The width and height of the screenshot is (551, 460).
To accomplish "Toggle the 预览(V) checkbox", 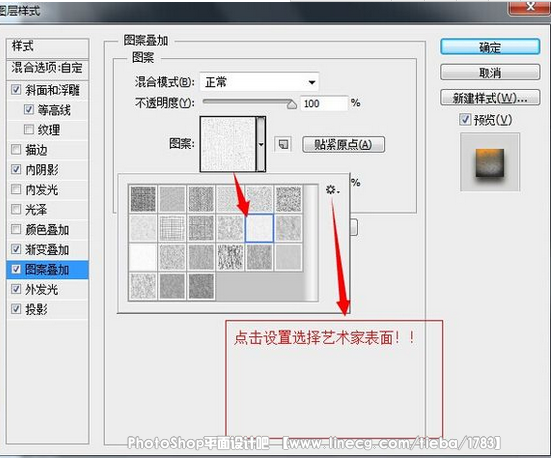I will tap(465, 119).
